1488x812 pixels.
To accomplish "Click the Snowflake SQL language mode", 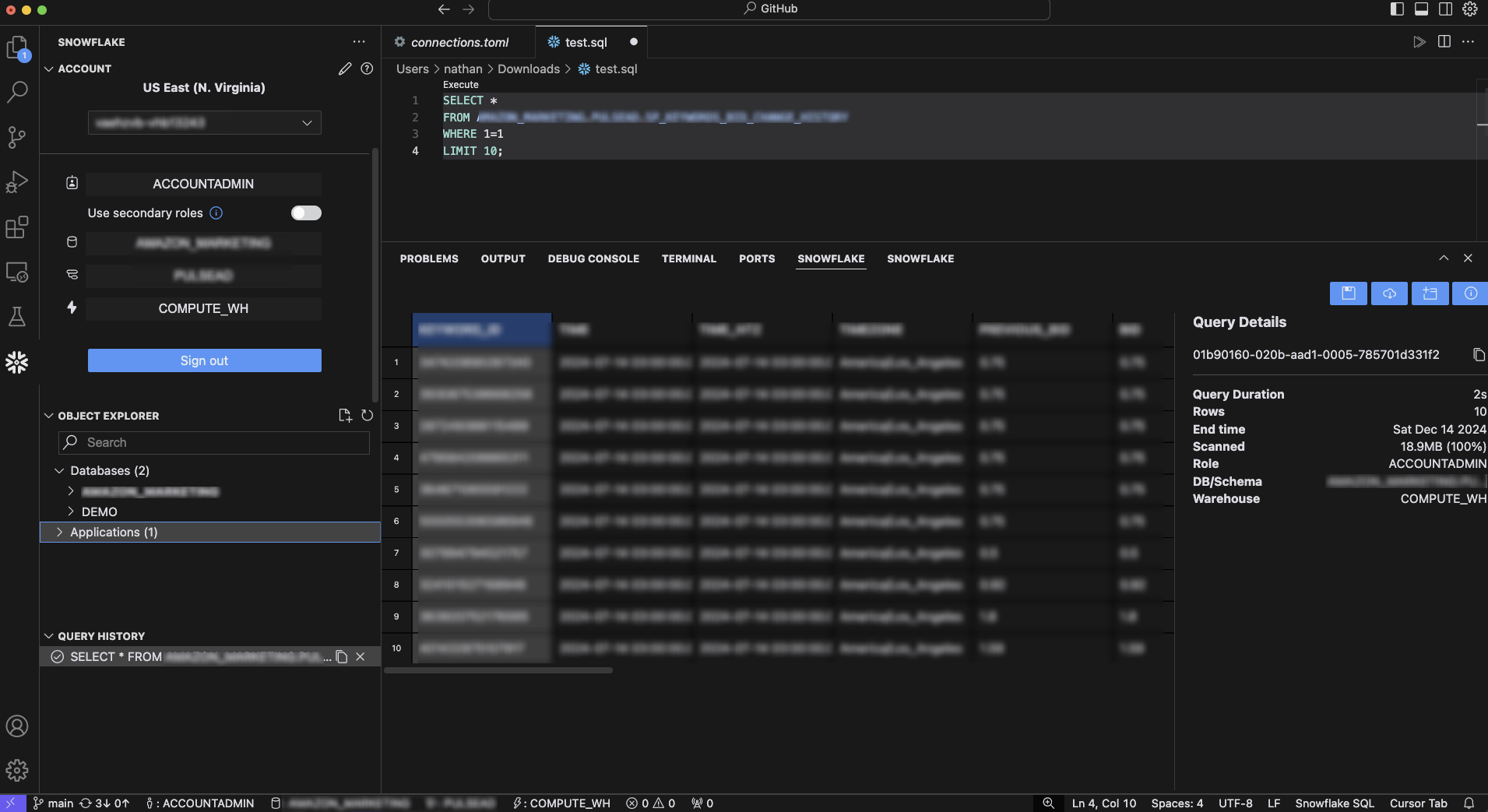I will [1335, 803].
